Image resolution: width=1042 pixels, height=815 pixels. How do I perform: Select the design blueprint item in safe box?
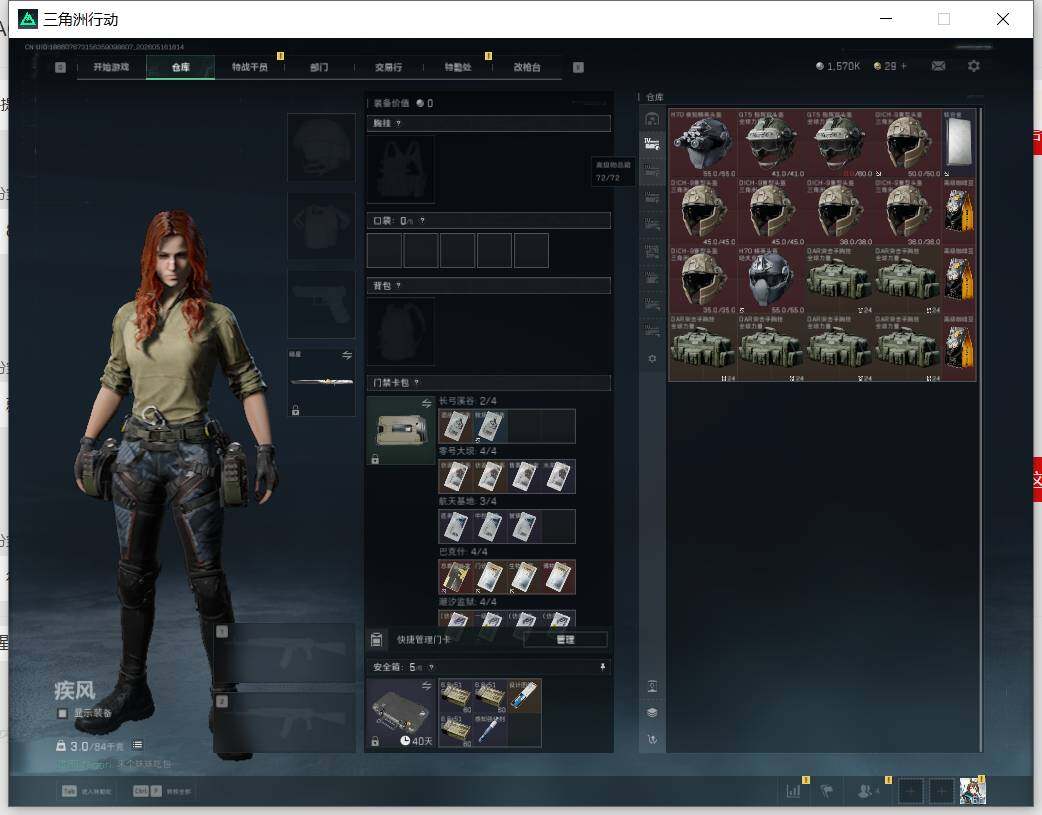pyautogui.click(x=524, y=696)
